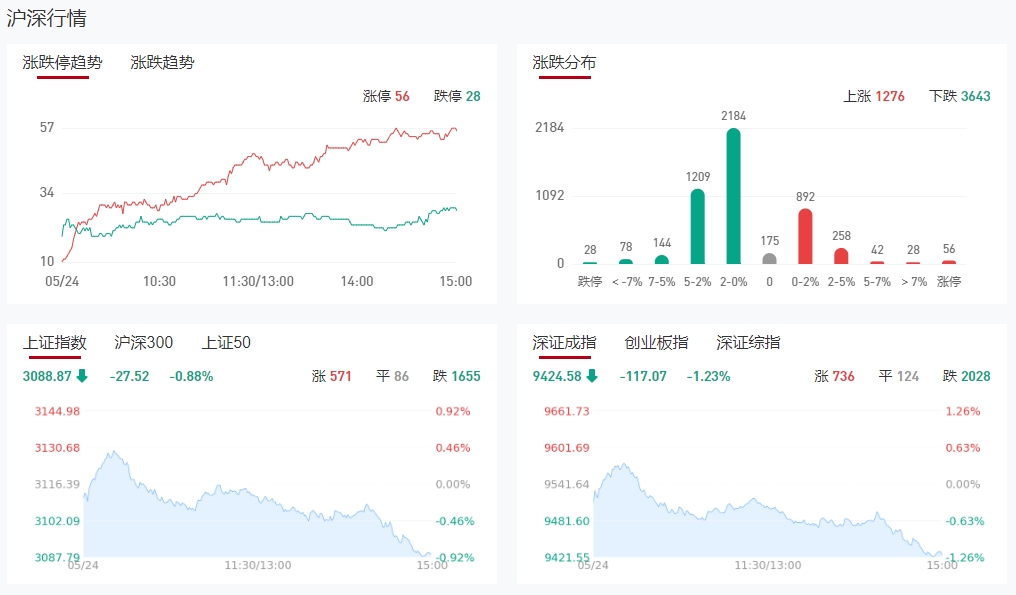This screenshot has height=595, width=1016.
Task: Click the red 2-5% bar showing 258
Action: (841, 256)
